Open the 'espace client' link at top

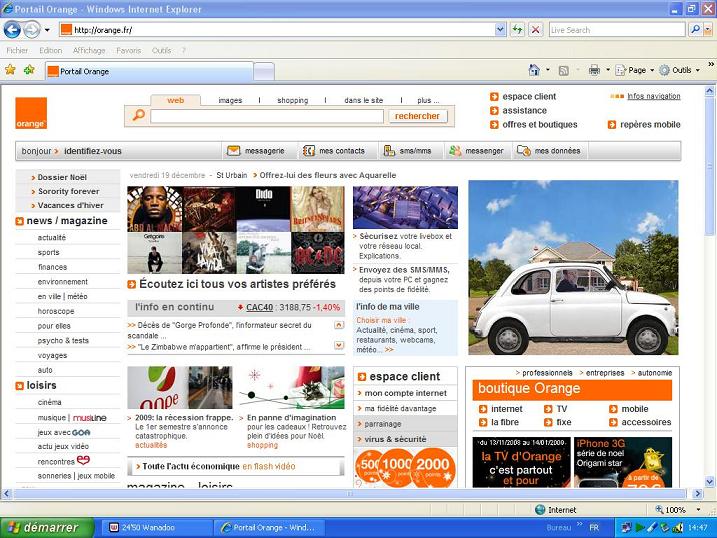529,96
